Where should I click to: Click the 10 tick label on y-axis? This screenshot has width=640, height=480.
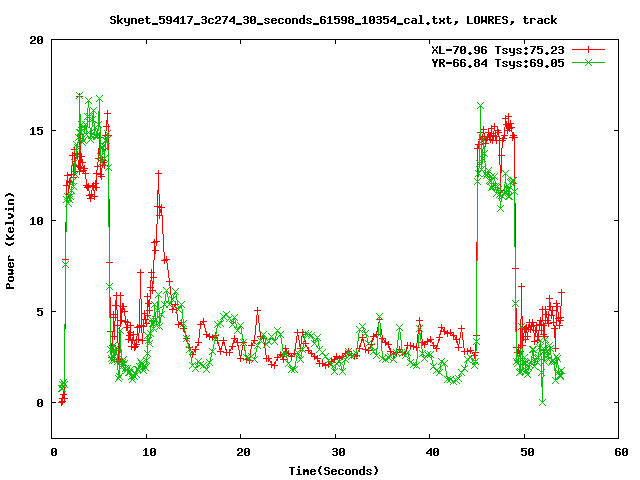point(36,221)
